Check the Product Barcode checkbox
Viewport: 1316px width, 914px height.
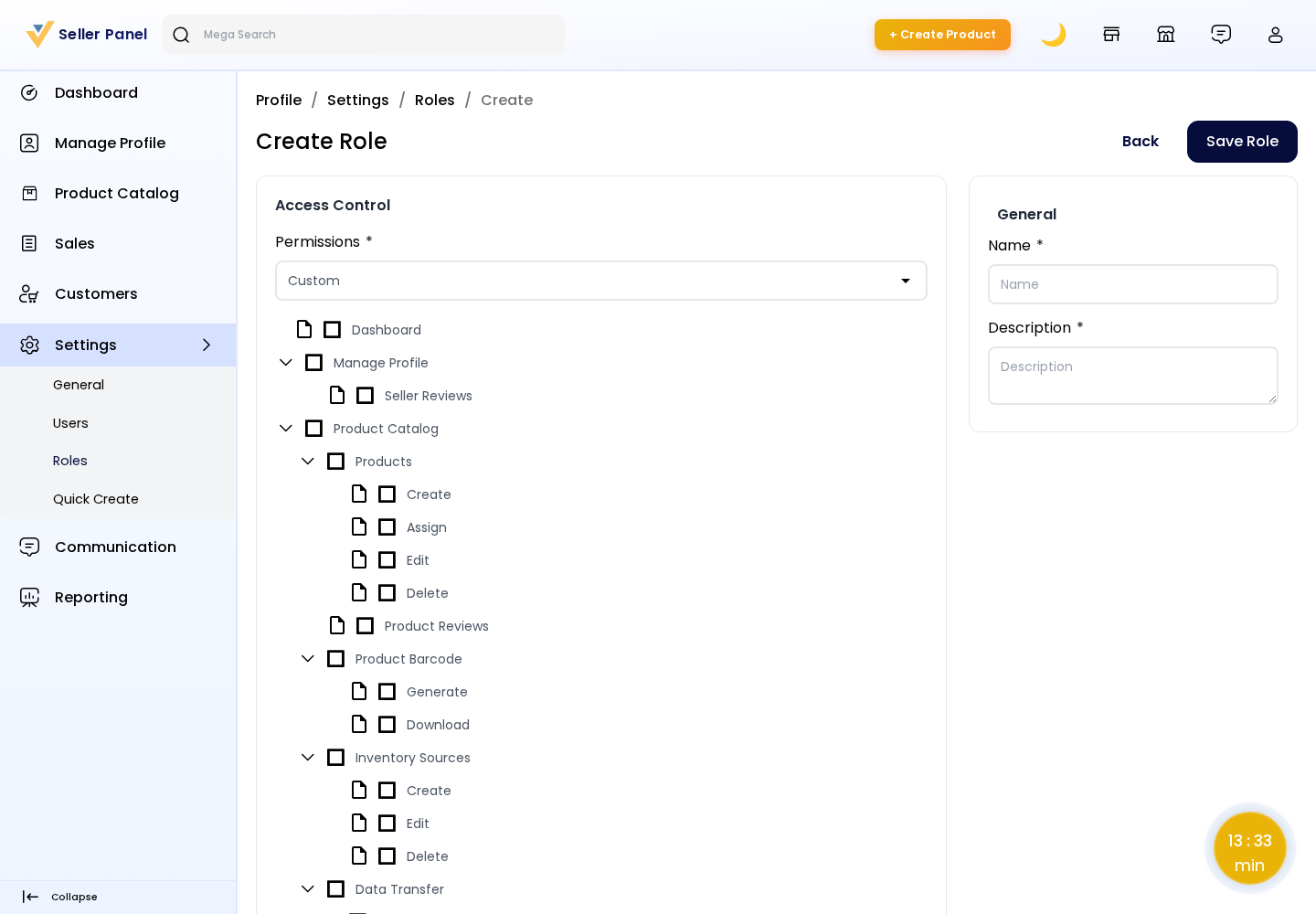coord(336,658)
